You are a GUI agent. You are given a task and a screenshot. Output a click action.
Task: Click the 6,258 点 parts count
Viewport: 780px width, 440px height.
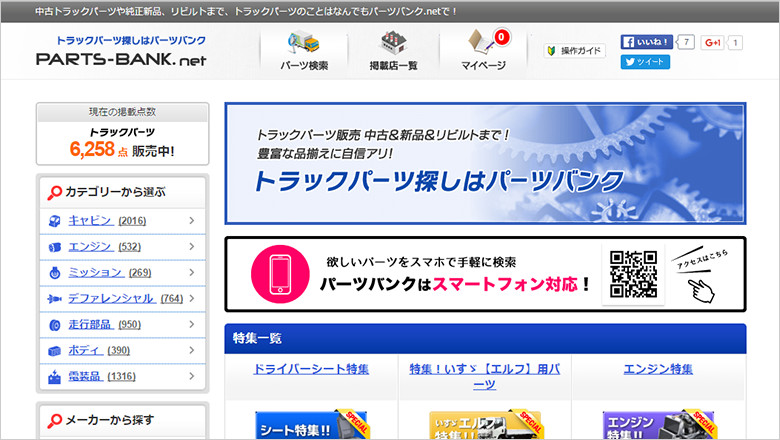(98, 150)
